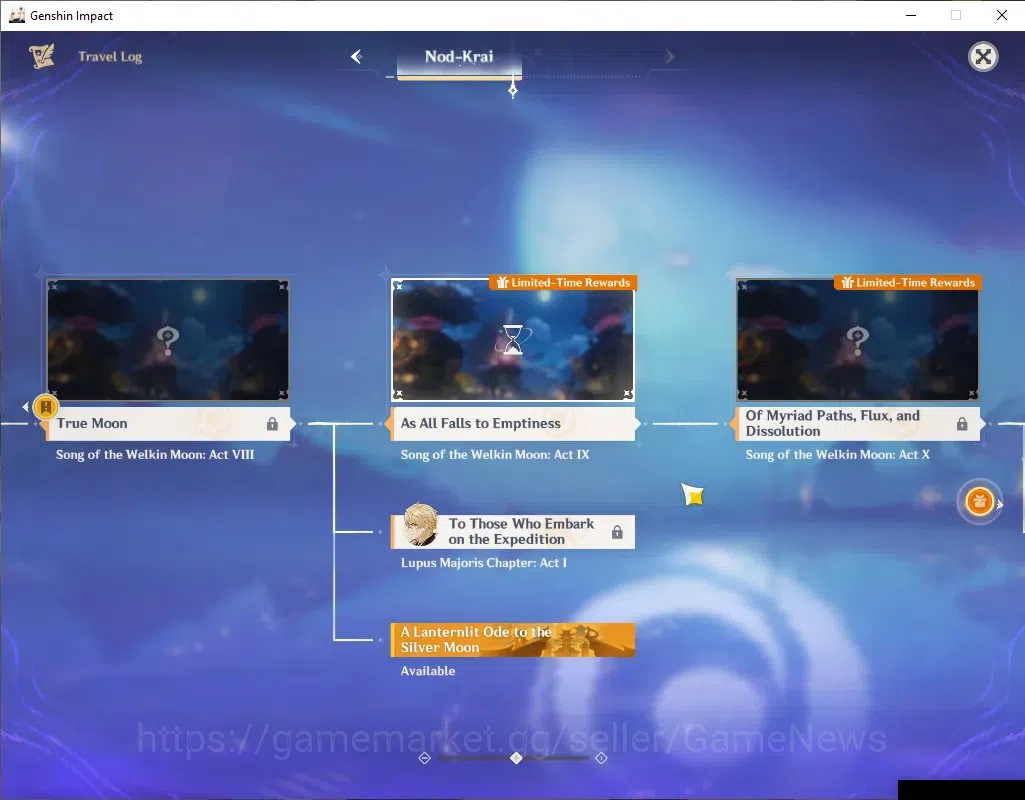Select the True Moon quest label
The image size is (1025, 800).
[168, 424]
